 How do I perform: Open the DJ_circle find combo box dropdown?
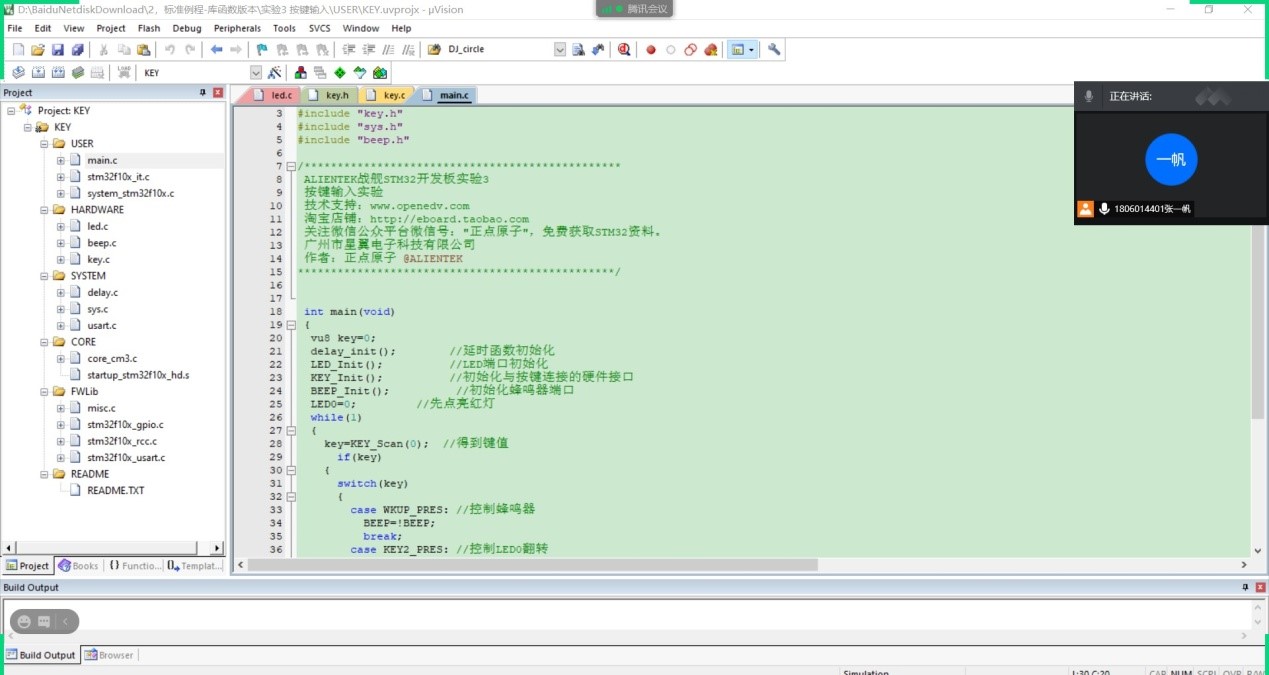(x=559, y=50)
